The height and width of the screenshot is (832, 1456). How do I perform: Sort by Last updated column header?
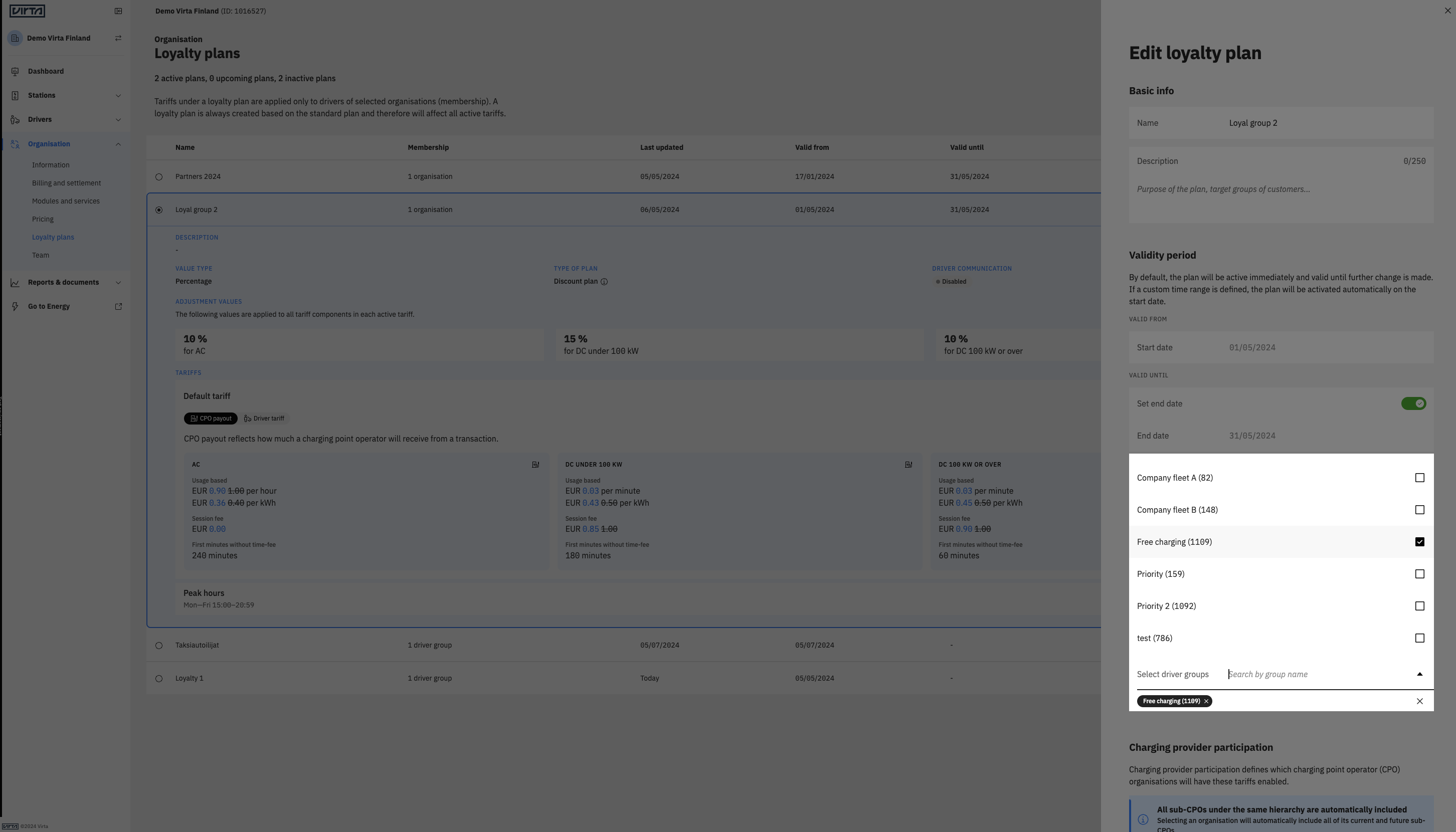point(661,147)
